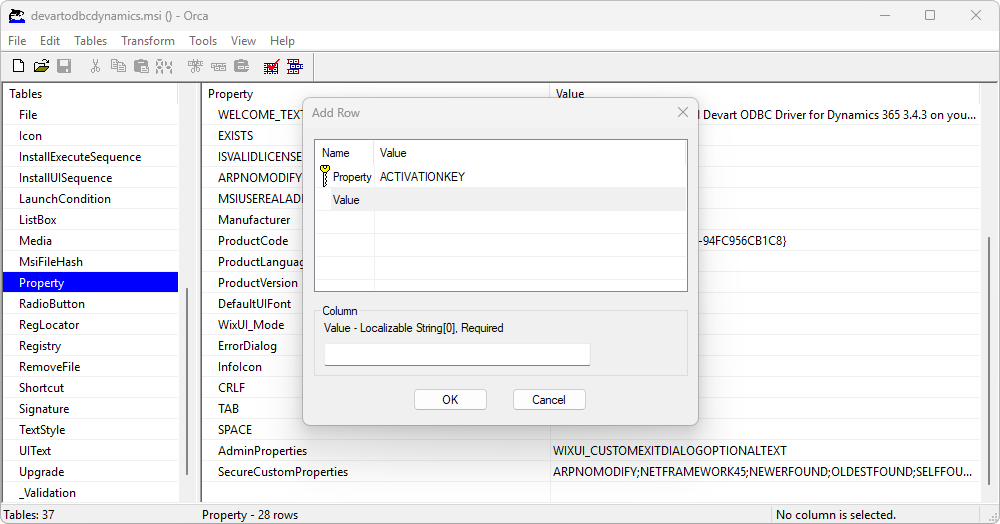Select the ProductCode property row

[254, 241]
